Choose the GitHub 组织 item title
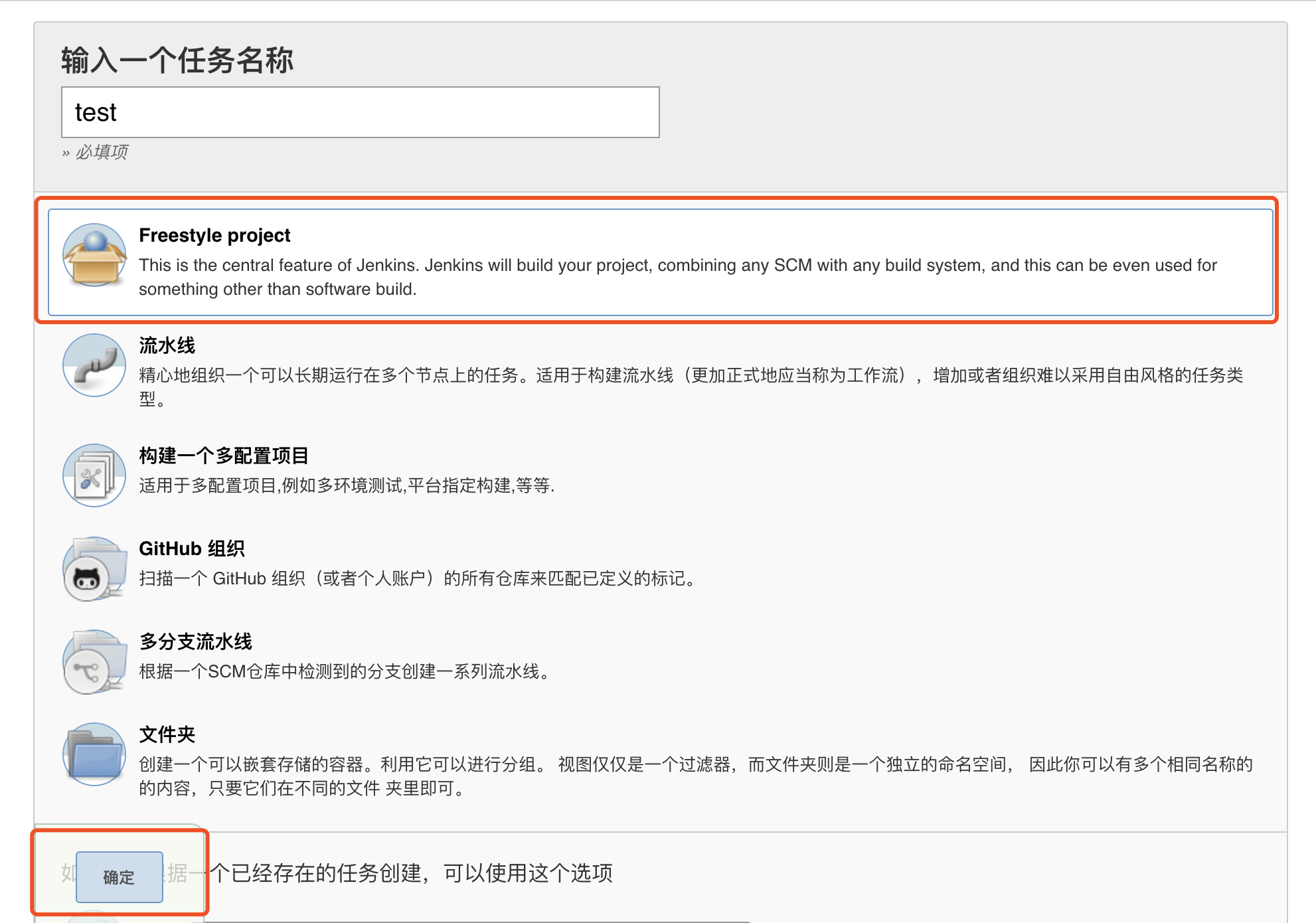 tap(192, 548)
